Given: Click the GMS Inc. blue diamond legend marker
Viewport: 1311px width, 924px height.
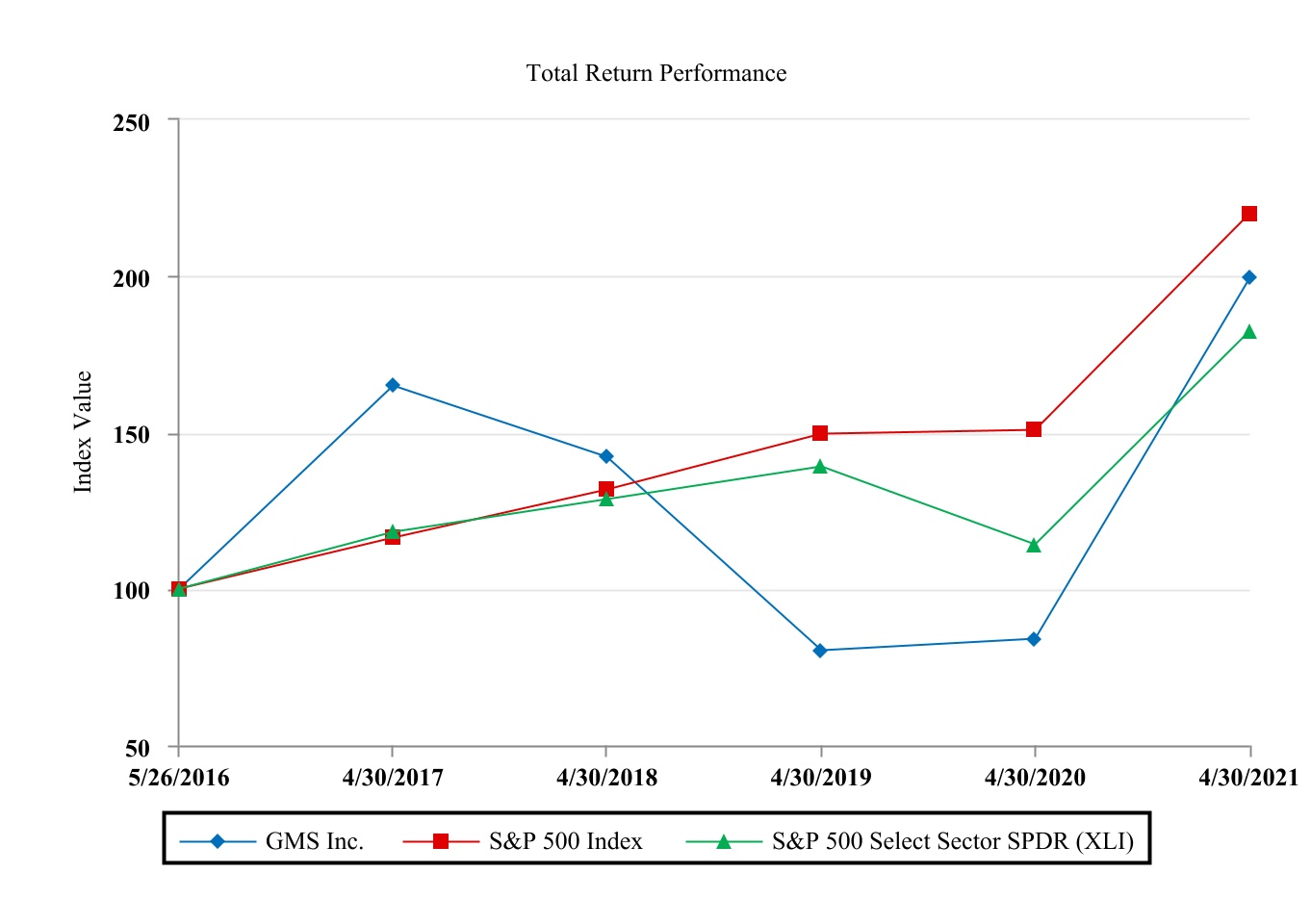Looking at the screenshot, I should (218, 841).
